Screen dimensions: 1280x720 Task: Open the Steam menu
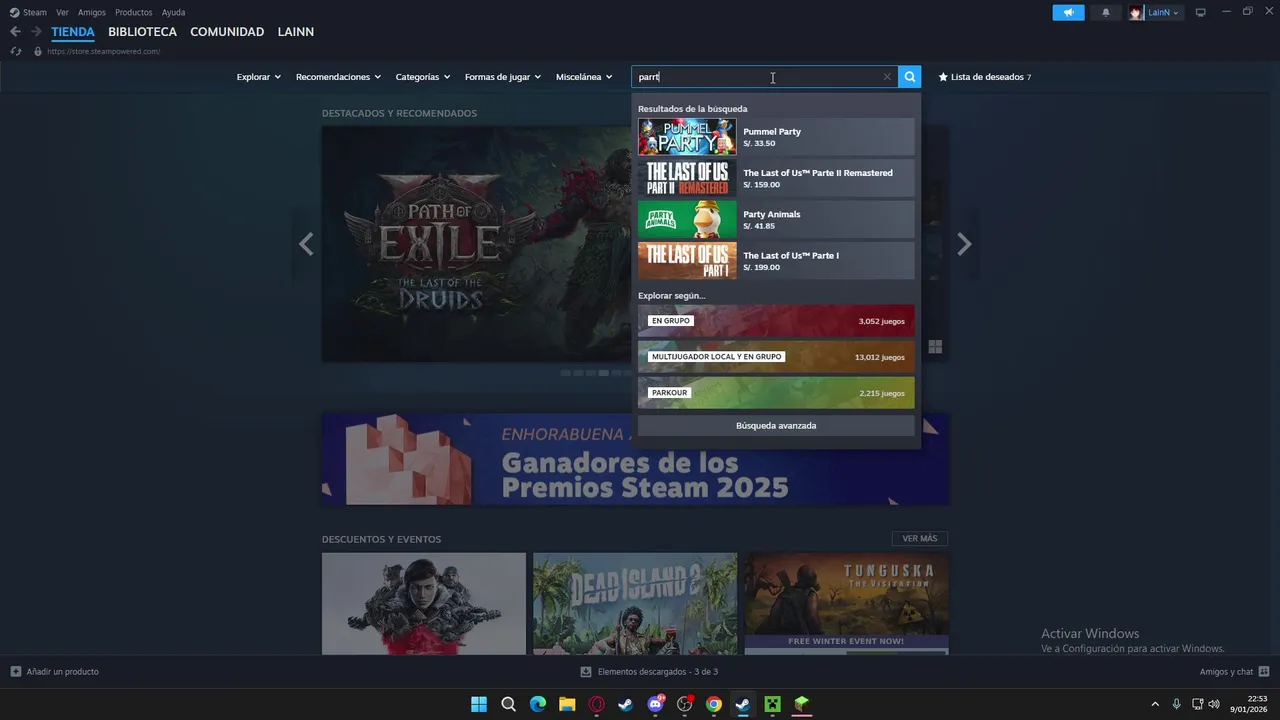35,13
